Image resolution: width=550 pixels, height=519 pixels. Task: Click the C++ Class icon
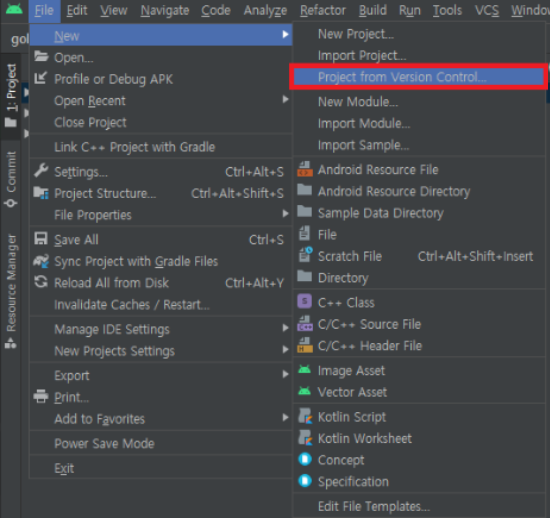304,302
